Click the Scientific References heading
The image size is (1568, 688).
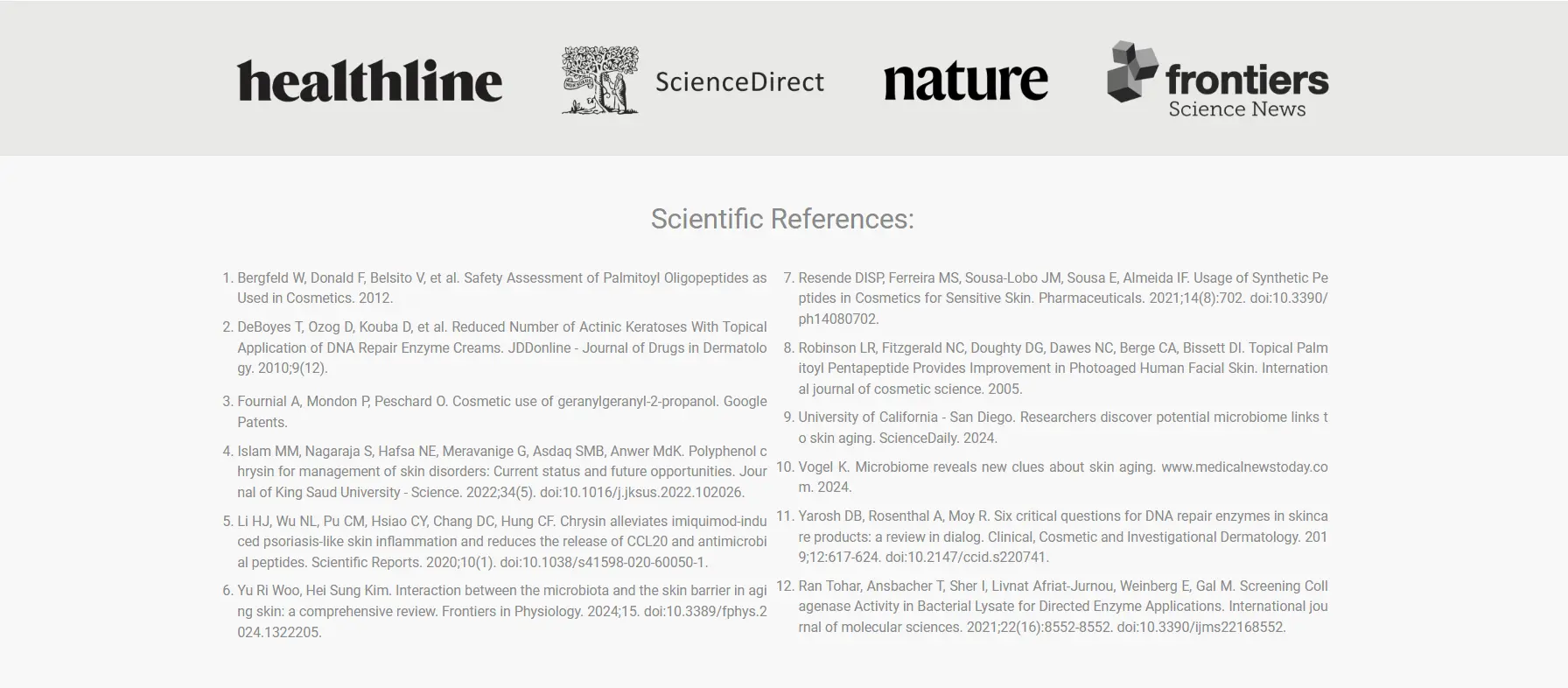coord(782,218)
